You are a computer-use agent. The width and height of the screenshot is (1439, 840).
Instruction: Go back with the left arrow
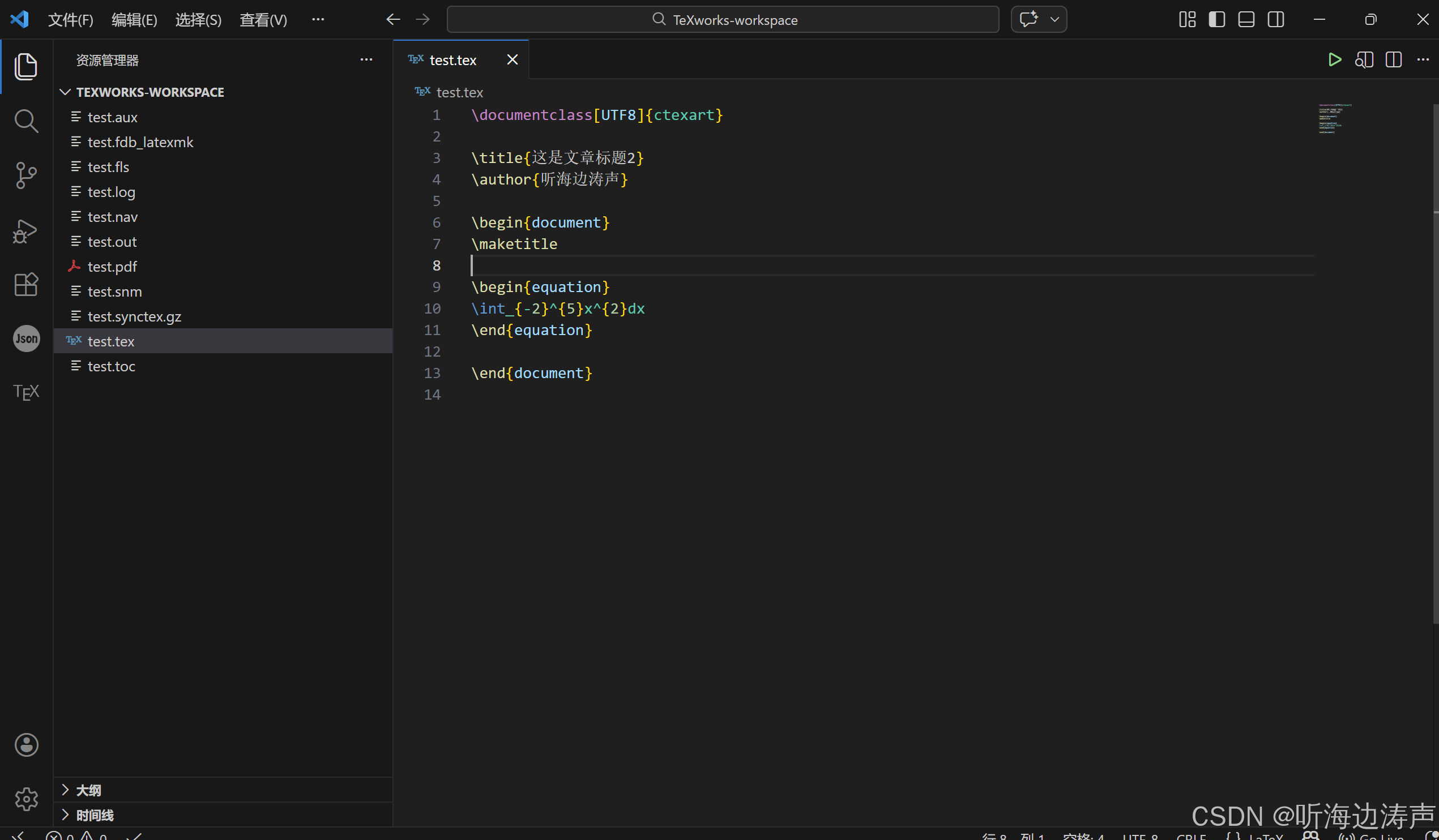pos(393,19)
